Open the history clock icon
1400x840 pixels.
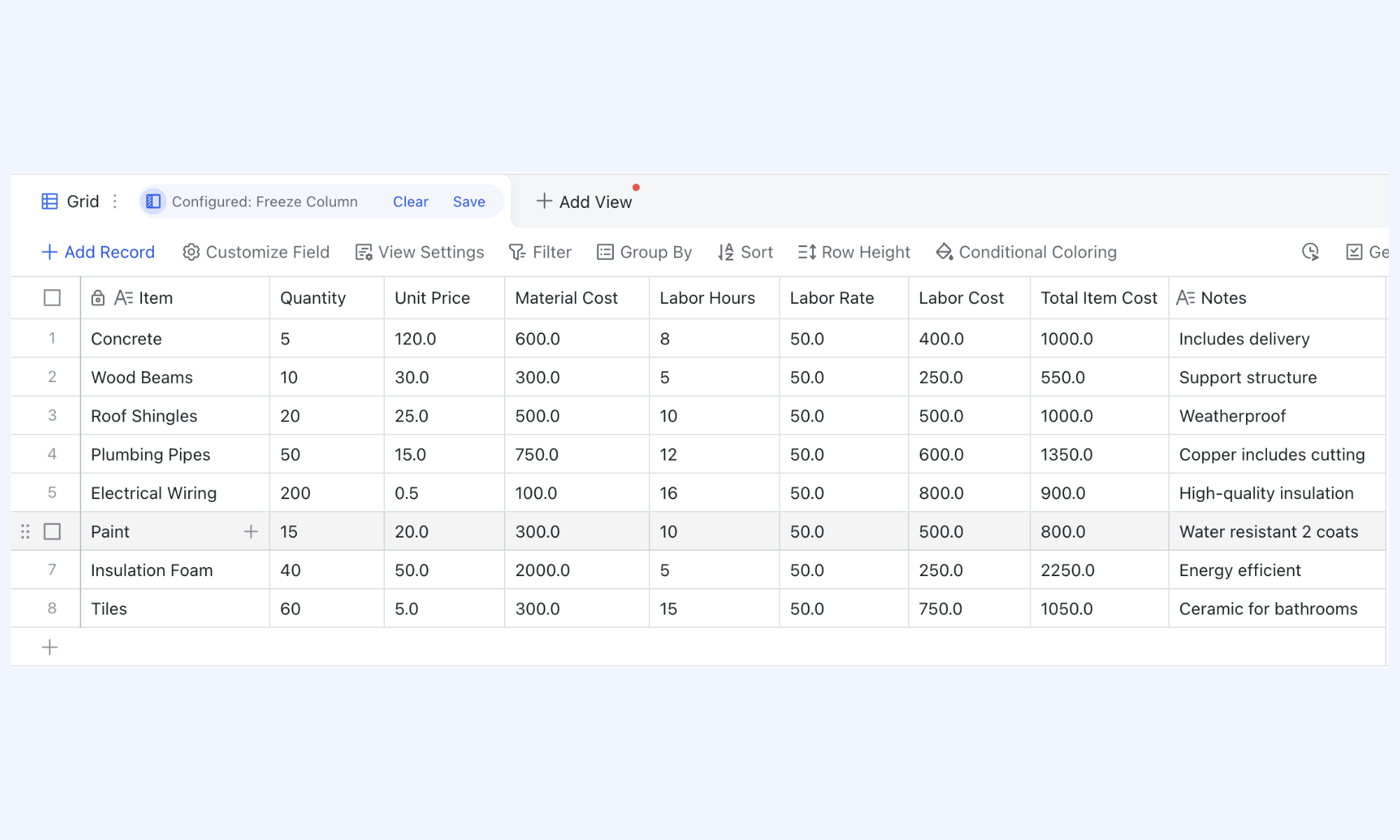(x=1310, y=252)
